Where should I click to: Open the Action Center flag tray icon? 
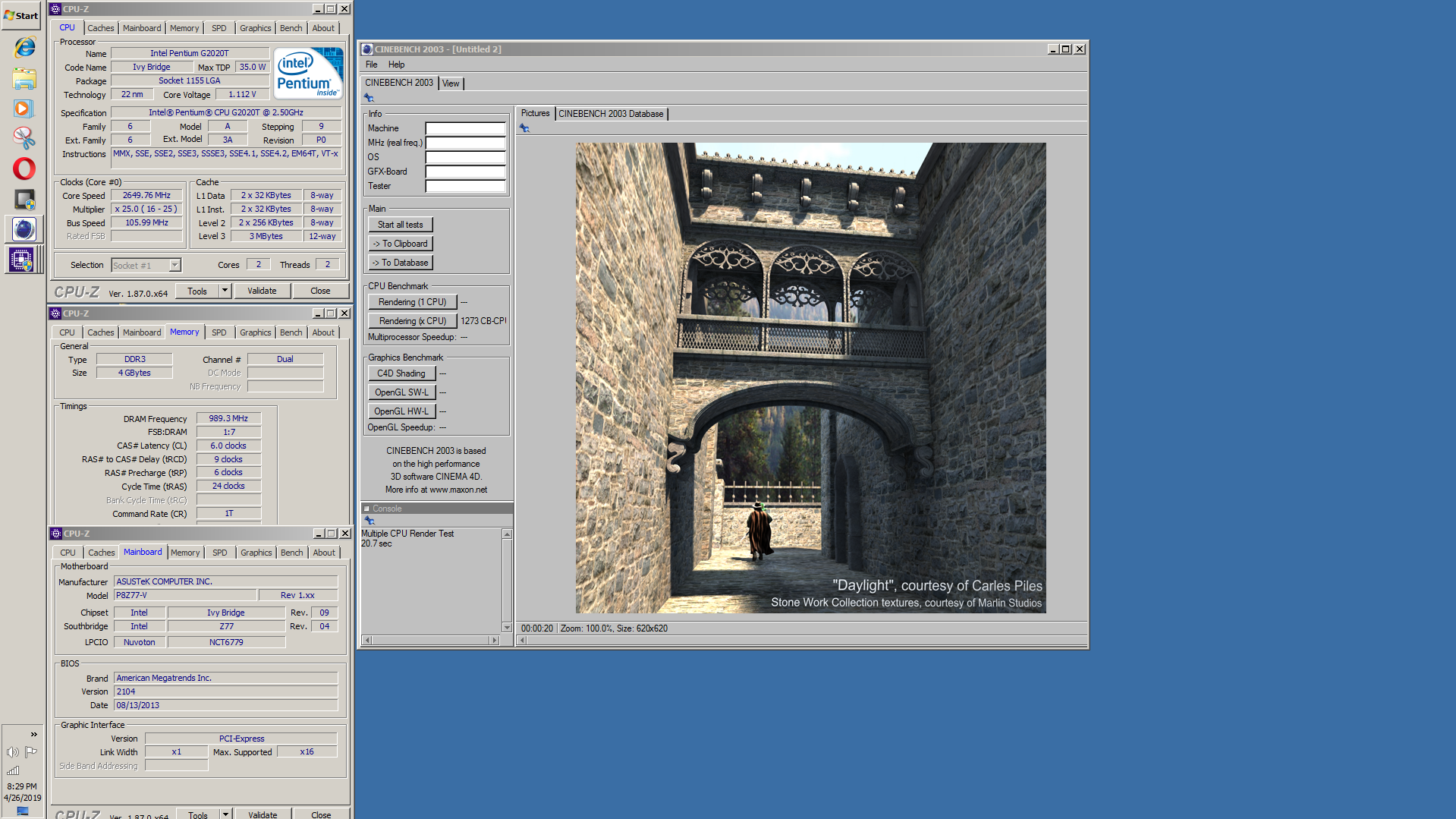click(31, 752)
